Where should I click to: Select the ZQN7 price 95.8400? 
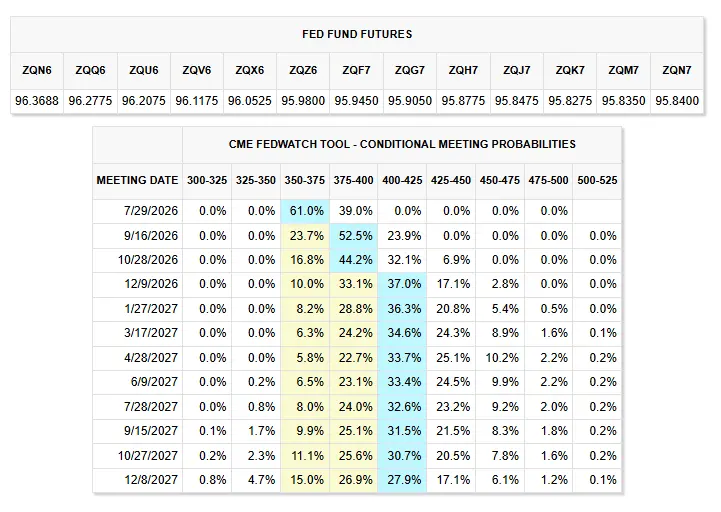(677, 101)
